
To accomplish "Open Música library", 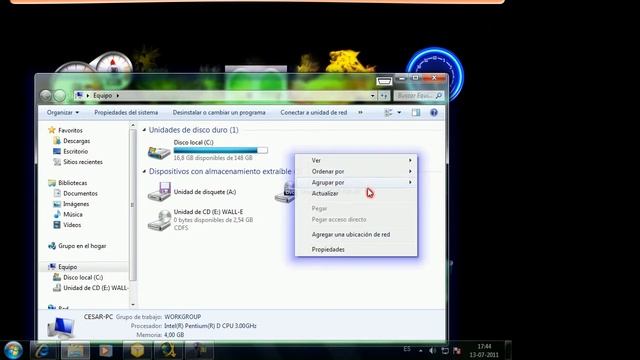I will click(x=73, y=215).
